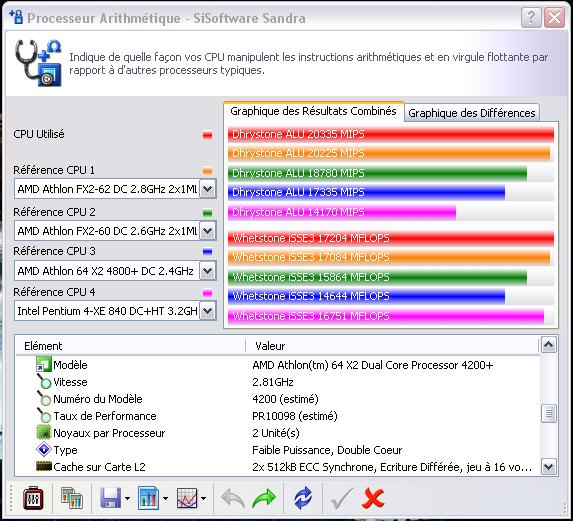Refresh the benchmark with blue arrows icon
The image size is (573, 521).
(303, 498)
